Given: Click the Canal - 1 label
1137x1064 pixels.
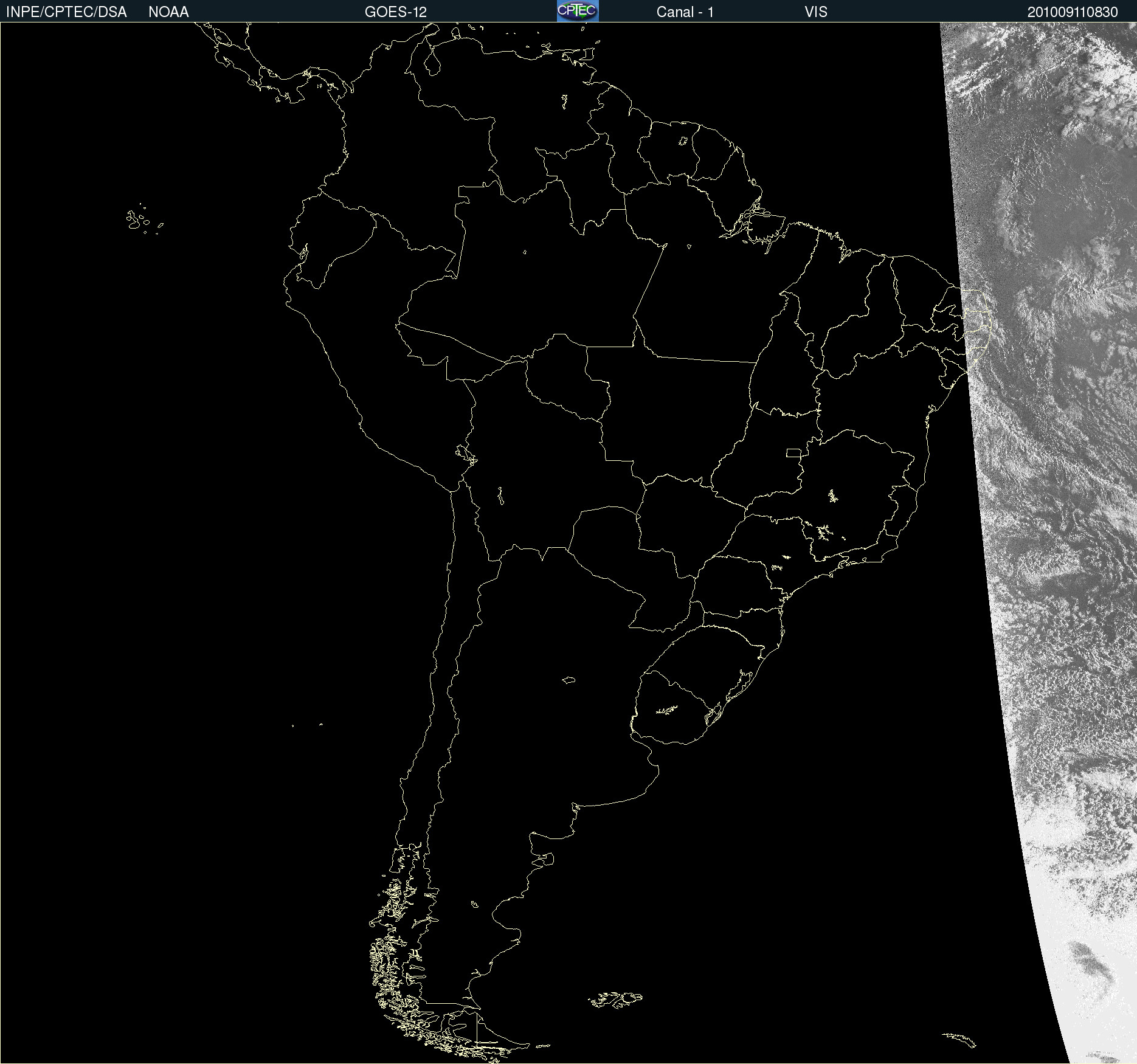Looking at the screenshot, I should coord(685,12).
